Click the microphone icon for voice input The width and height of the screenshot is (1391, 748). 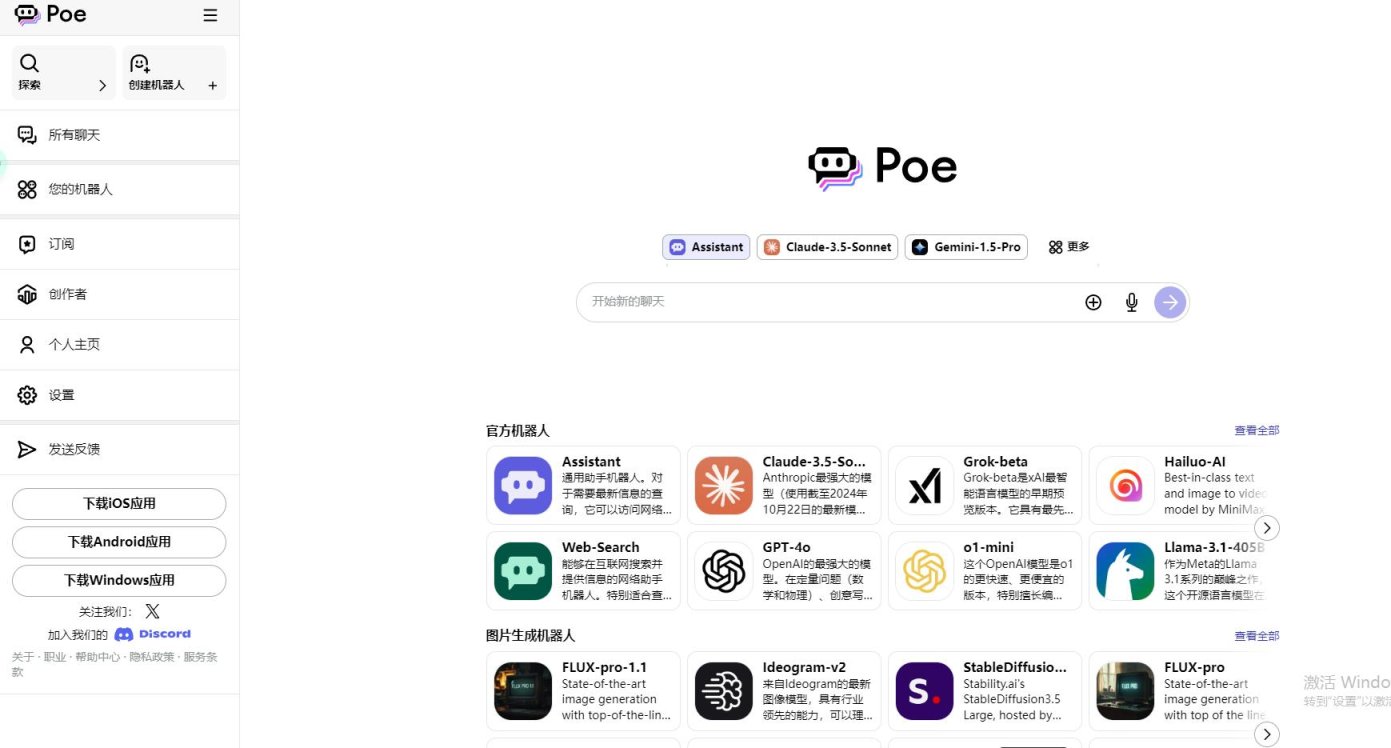point(1131,301)
